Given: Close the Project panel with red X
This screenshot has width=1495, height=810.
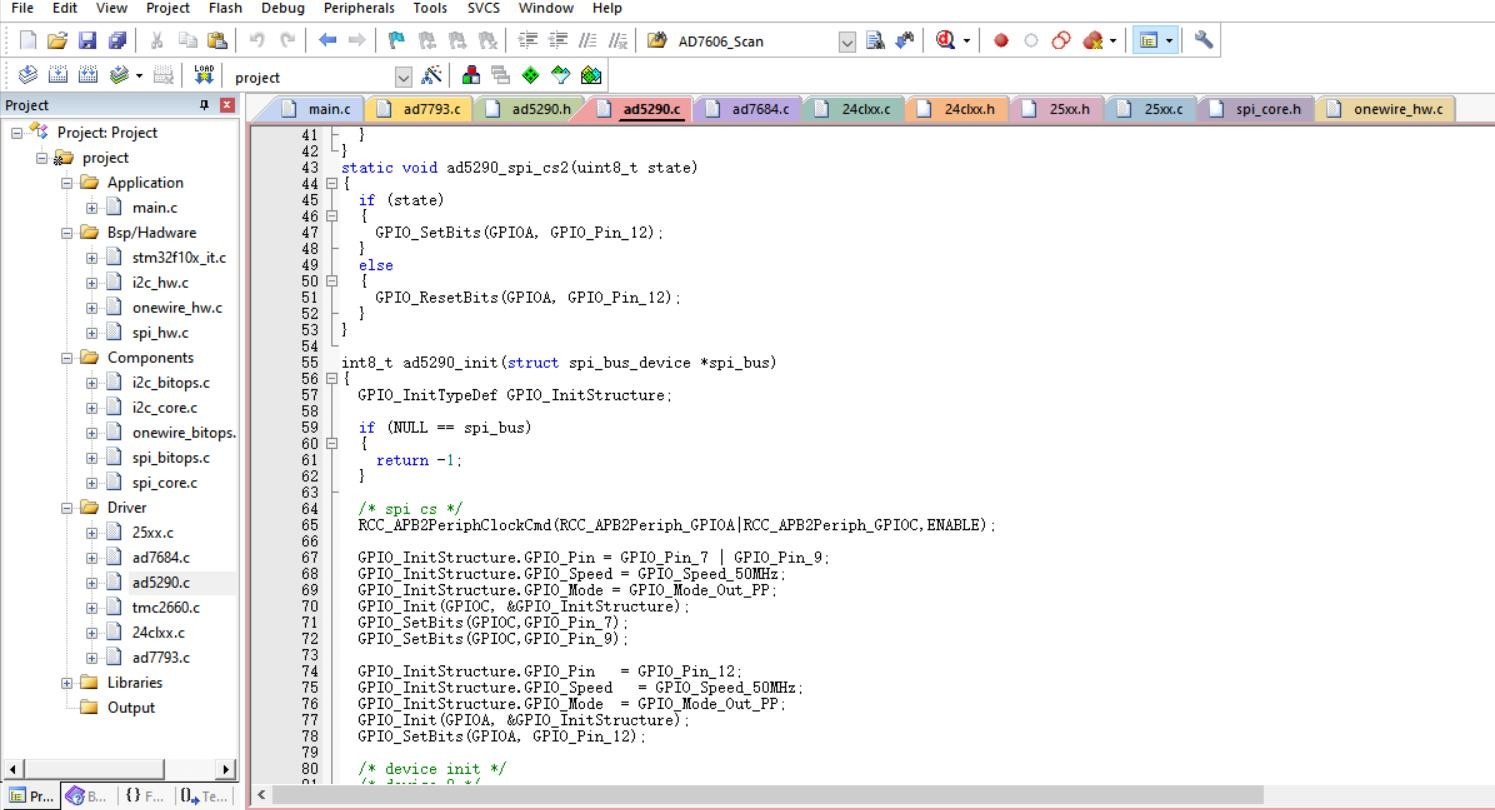Looking at the screenshot, I should click(227, 105).
